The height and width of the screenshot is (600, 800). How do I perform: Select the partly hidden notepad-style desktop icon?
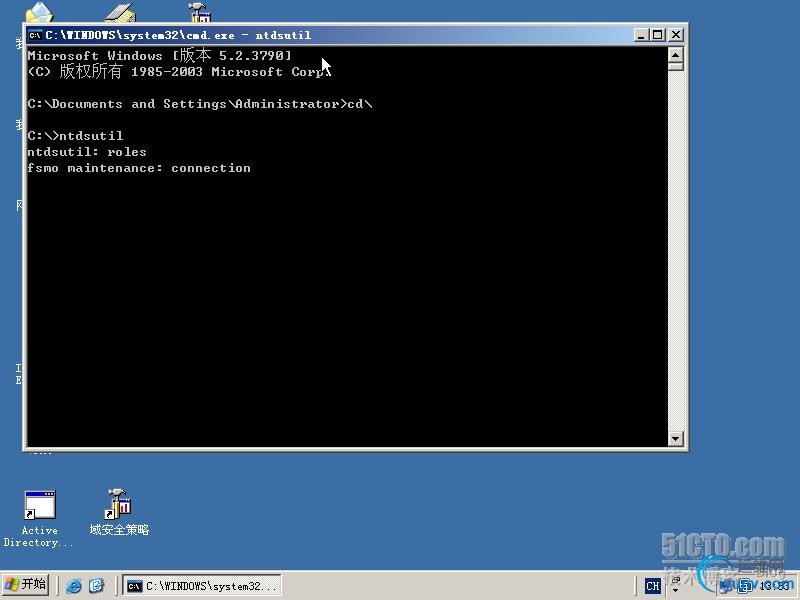click(x=120, y=13)
